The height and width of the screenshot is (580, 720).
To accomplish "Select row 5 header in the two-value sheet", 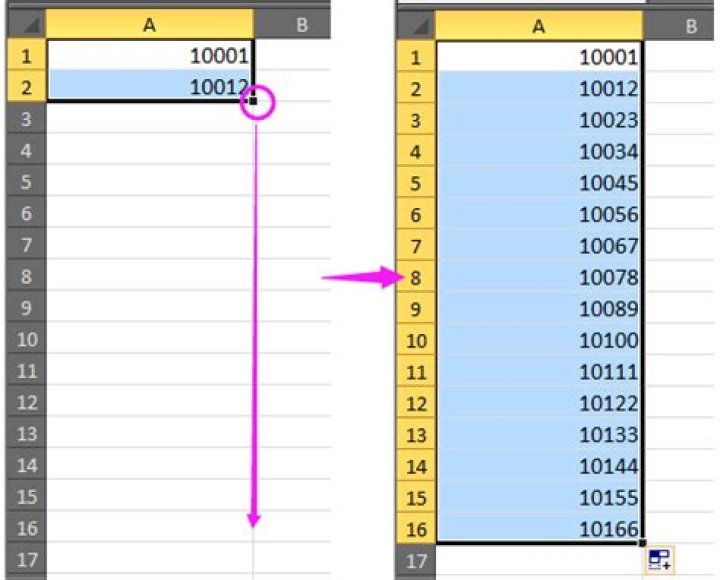I will pyautogui.click(x=26, y=181).
